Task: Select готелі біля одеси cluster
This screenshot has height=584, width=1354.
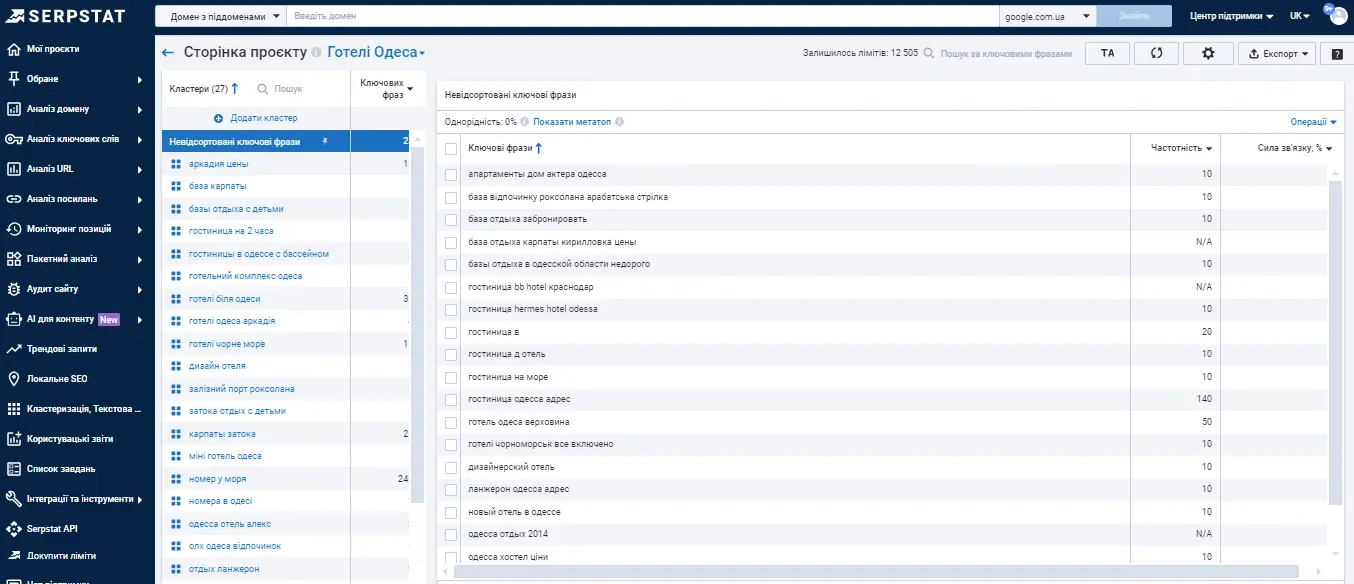Action: [225, 299]
